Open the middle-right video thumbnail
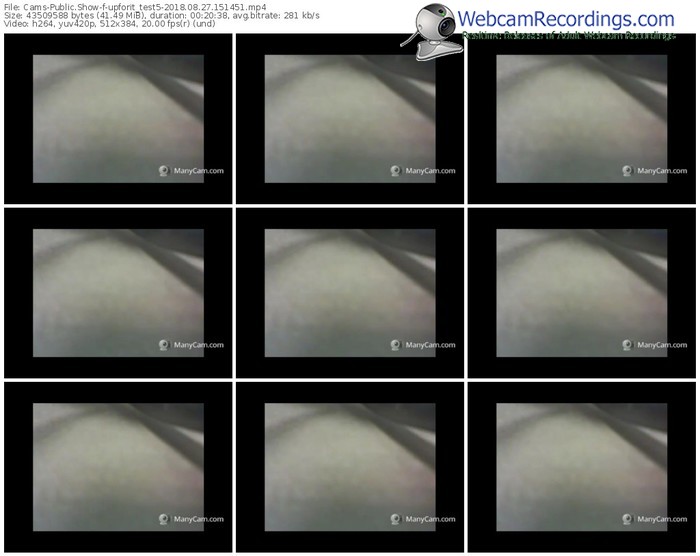The height and width of the screenshot is (556, 700). coord(581,292)
